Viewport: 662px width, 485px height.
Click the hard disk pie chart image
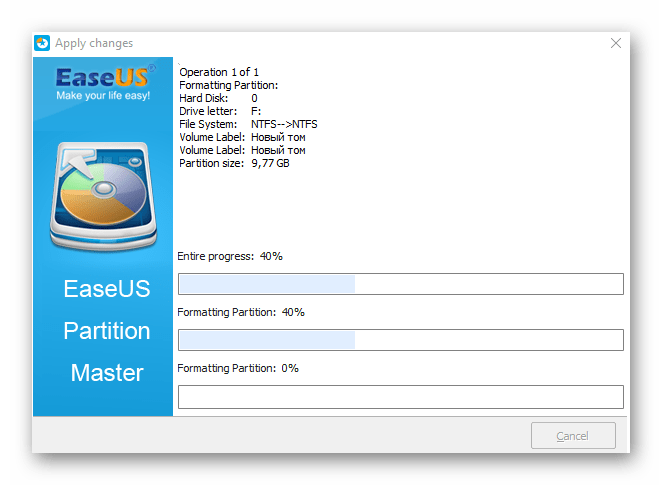coord(104,195)
